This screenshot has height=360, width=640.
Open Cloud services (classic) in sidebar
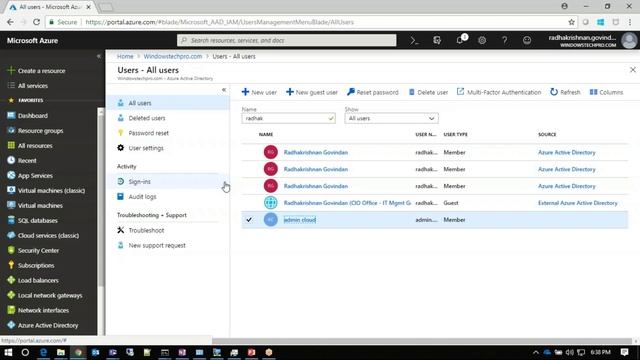tap(49, 236)
